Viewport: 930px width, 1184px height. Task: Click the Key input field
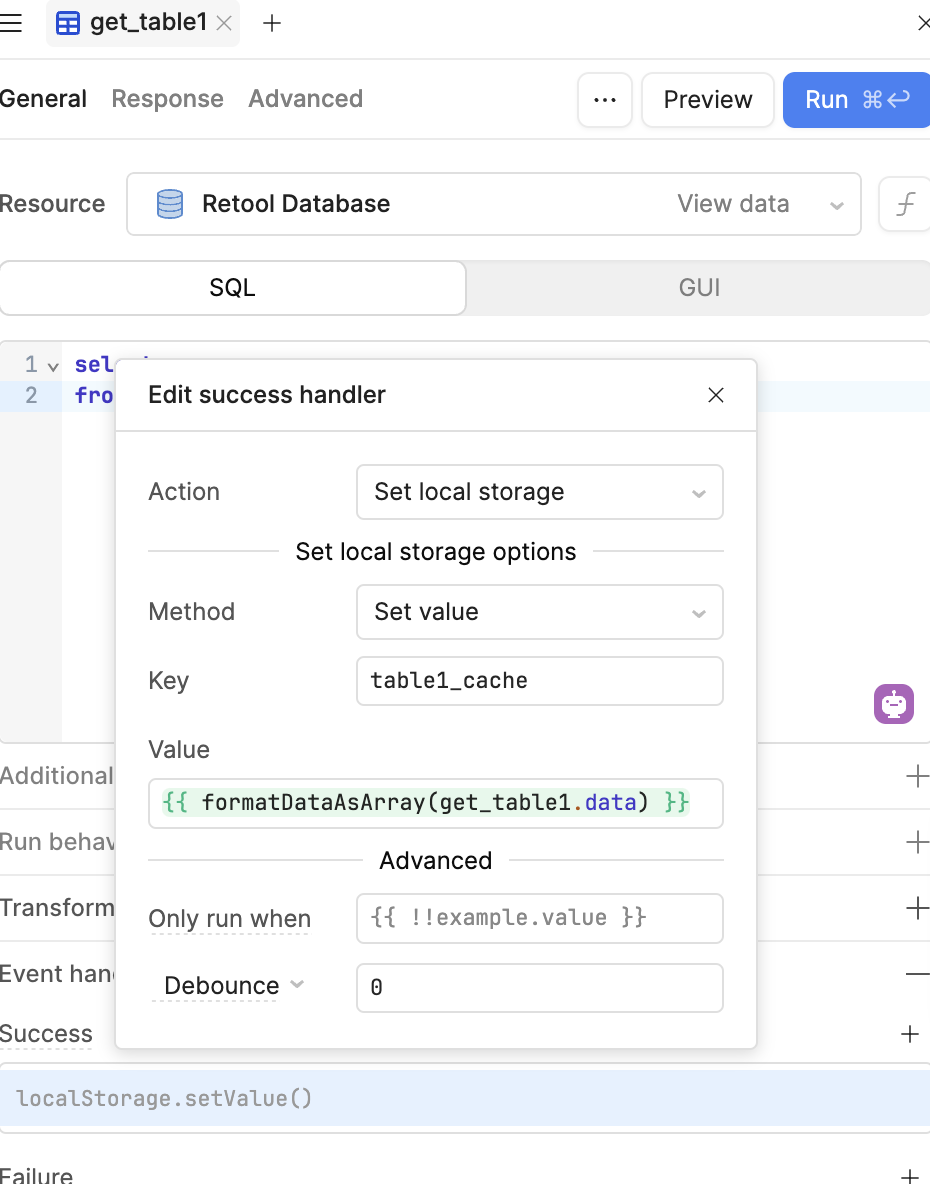[540, 681]
